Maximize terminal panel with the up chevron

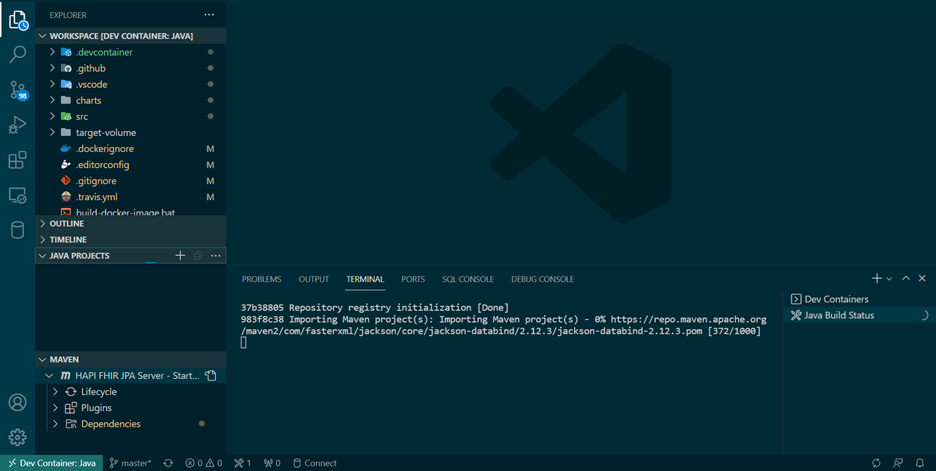(x=906, y=279)
